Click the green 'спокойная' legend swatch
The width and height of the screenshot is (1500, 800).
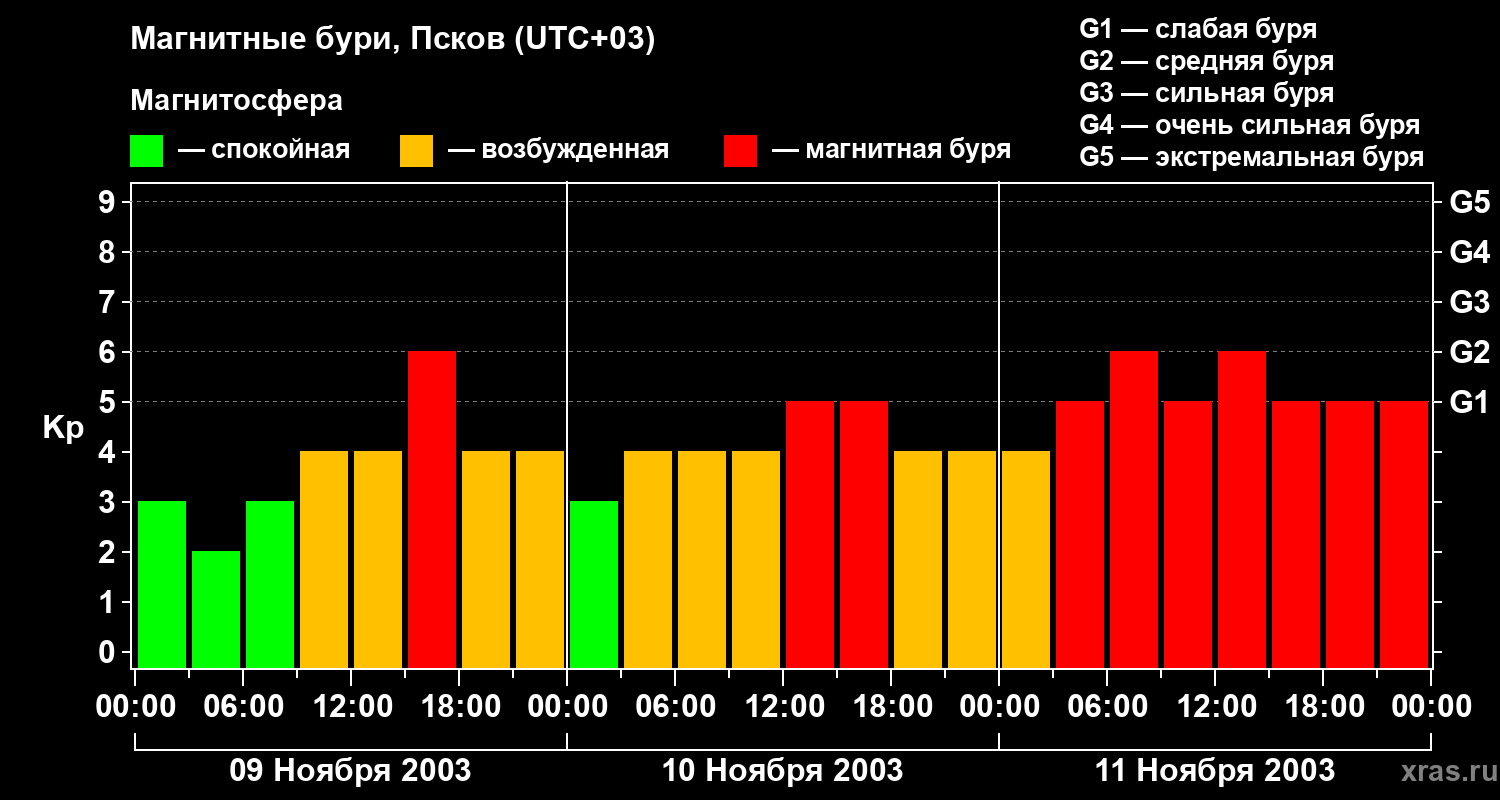pyautogui.click(x=146, y=151)
